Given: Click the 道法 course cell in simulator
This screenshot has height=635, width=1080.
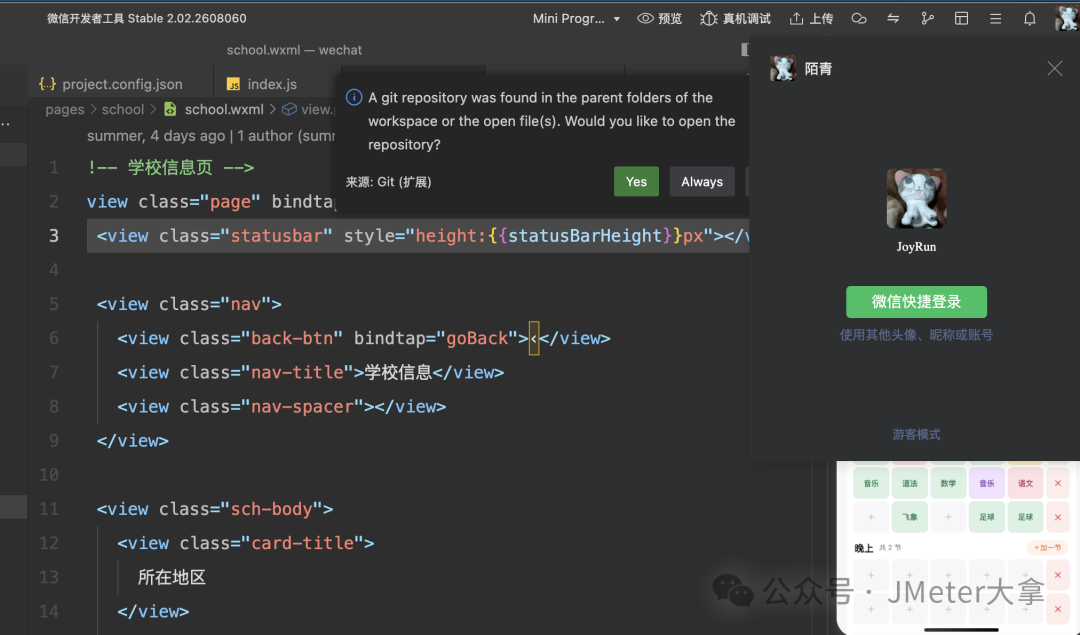Looking at the screenshot, I should coord(909,483).
